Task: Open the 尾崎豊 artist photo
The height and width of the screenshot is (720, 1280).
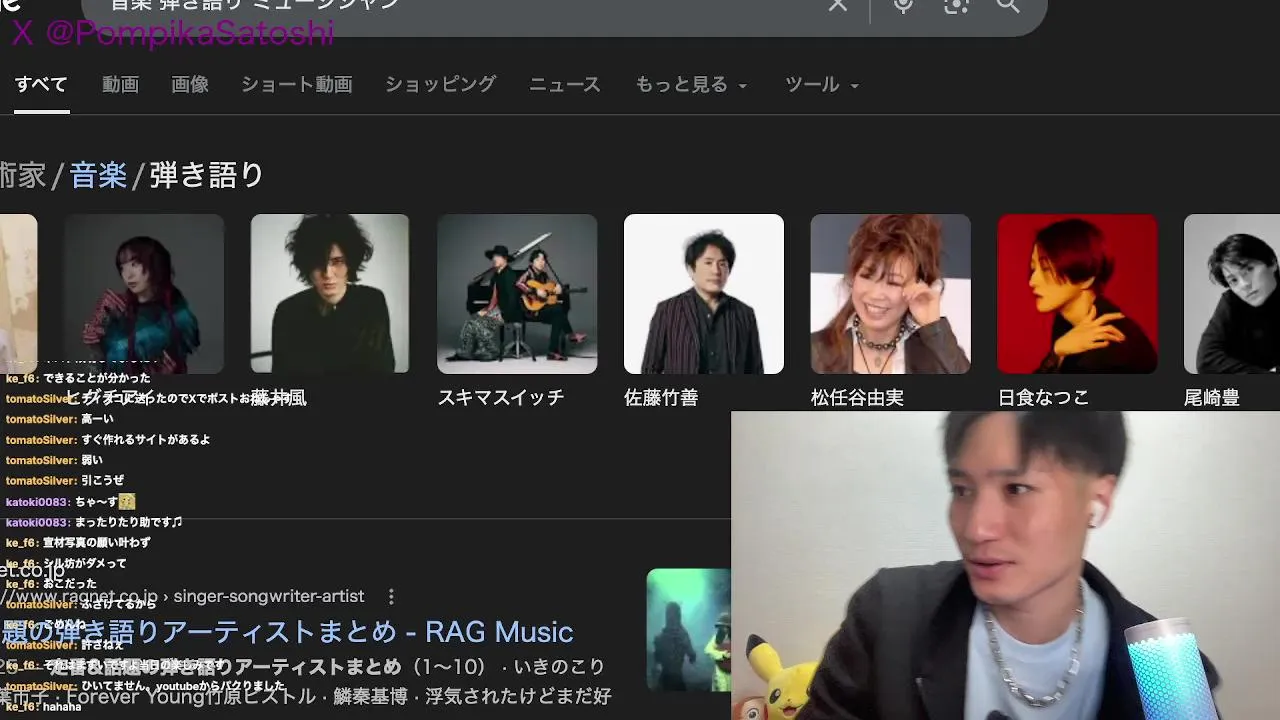Action: pyautogui.click(x=1232, y=294)
